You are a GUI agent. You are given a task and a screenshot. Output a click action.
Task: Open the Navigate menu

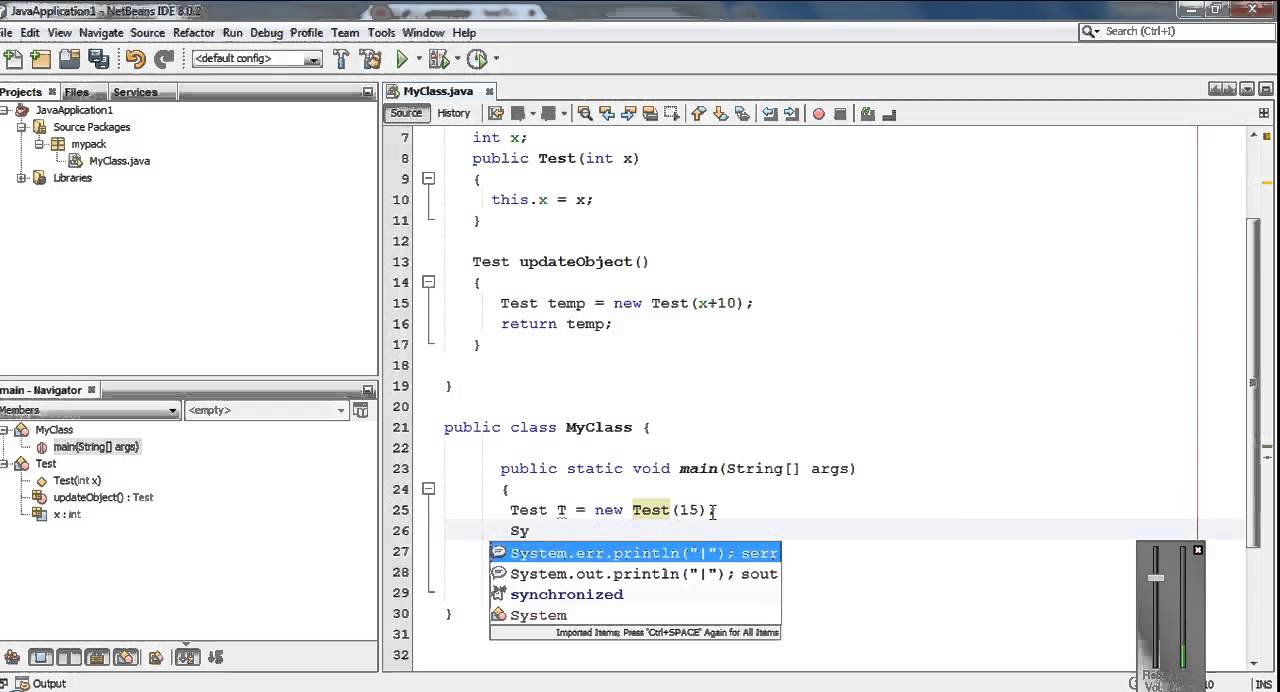click(101, 32)
